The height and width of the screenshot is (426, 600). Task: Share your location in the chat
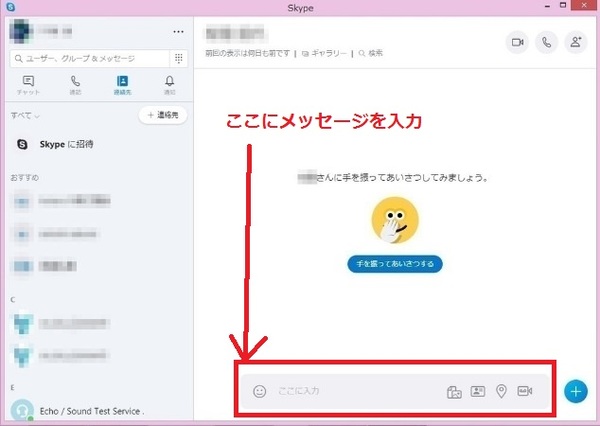(x=501, y=391)
